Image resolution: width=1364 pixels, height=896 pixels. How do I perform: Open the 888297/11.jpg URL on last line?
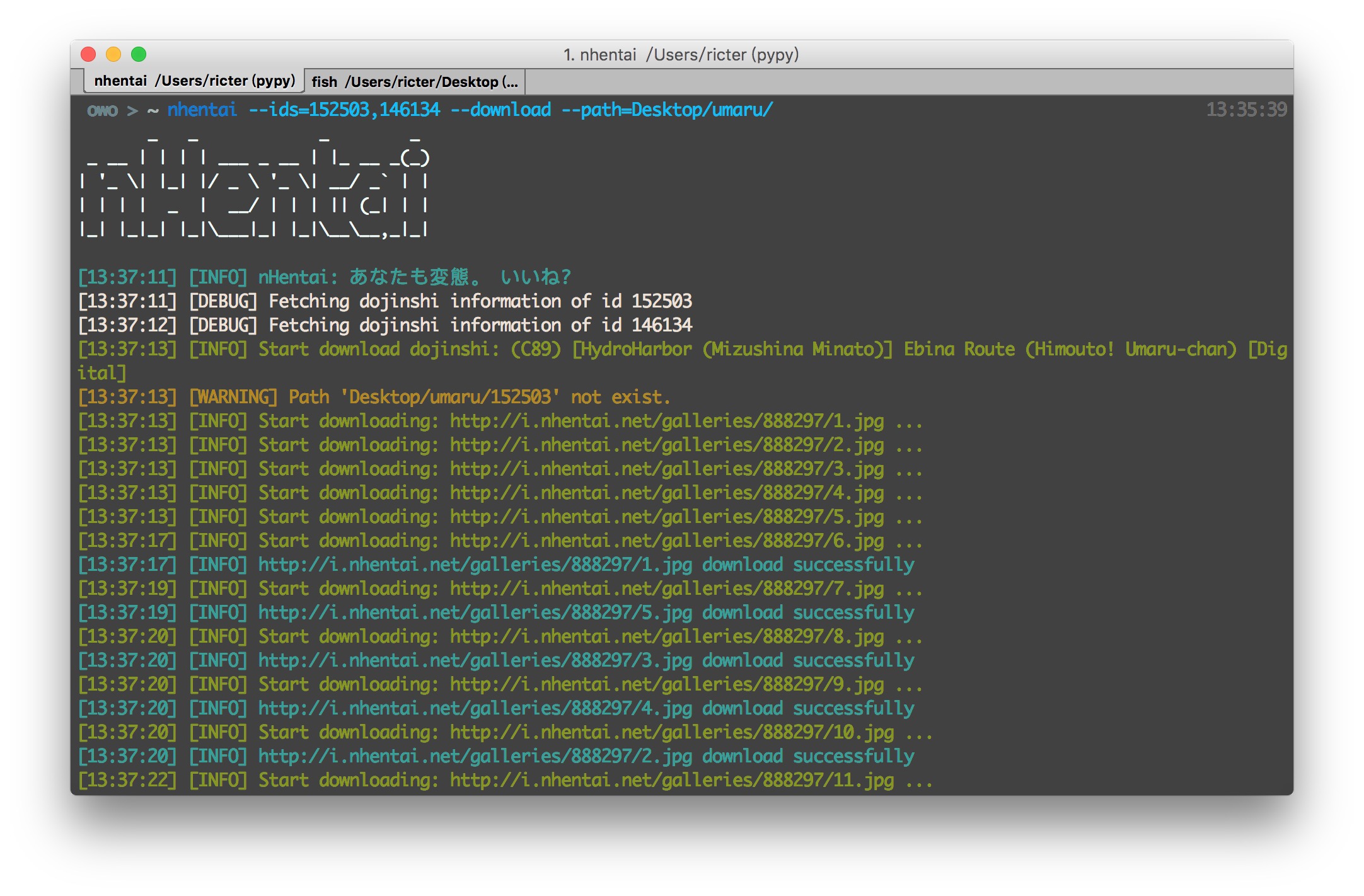coord(671,780)
